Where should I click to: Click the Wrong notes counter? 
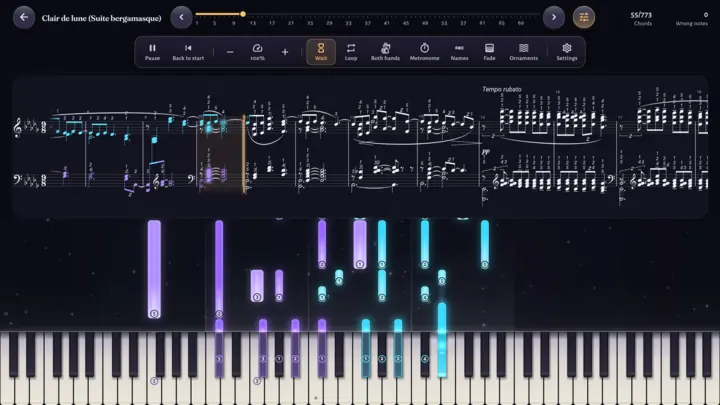click(x=692, y=18)
